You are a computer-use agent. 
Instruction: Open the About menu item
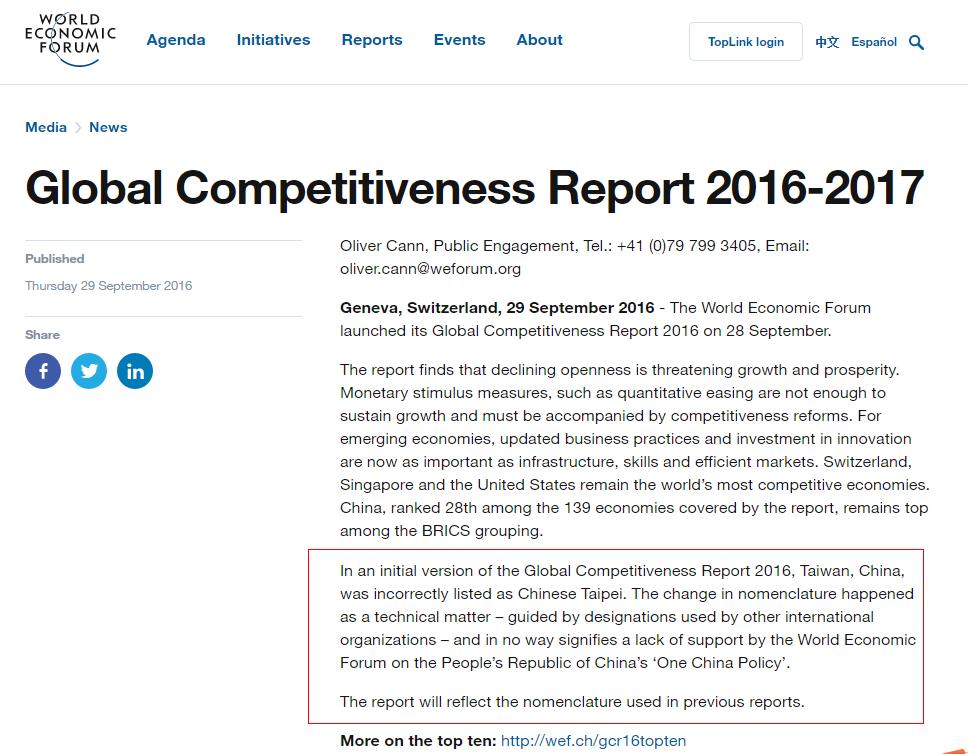tap(539, 40)
